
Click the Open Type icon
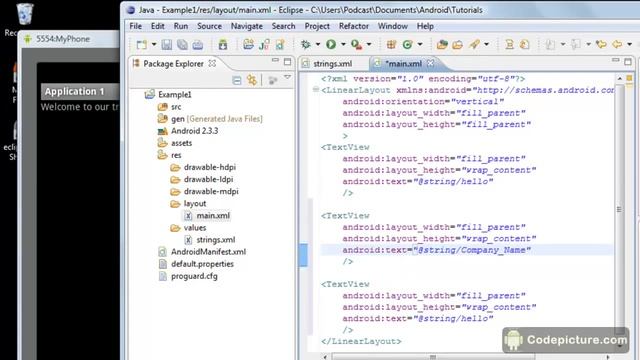[x=442, y=44]
